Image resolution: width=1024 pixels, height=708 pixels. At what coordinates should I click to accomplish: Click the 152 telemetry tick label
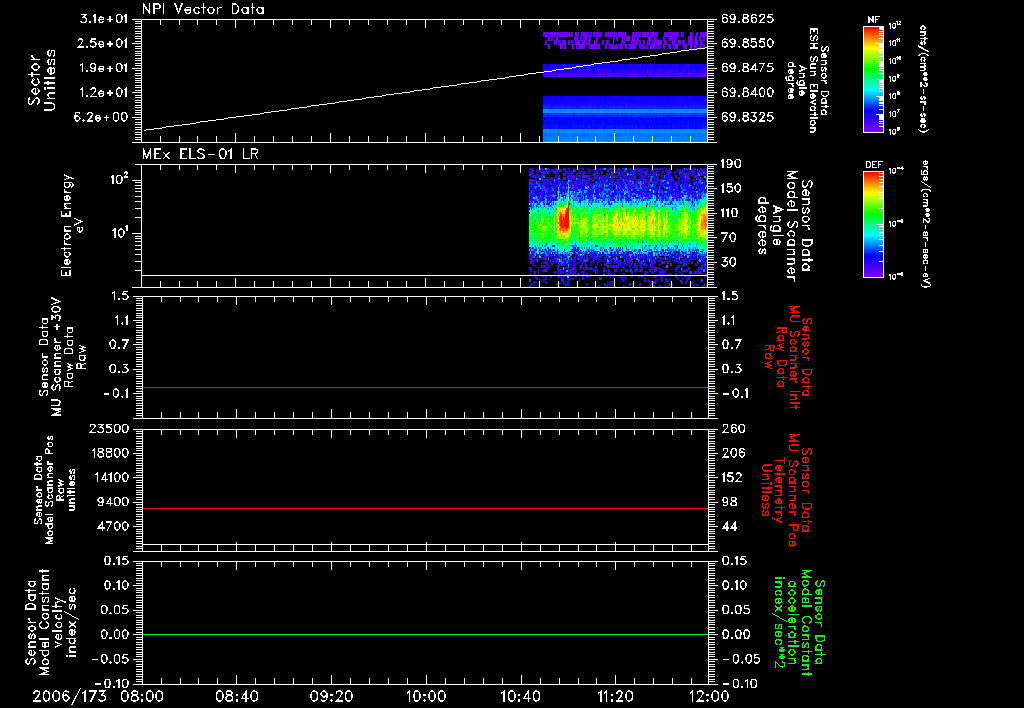click(732, 477)
